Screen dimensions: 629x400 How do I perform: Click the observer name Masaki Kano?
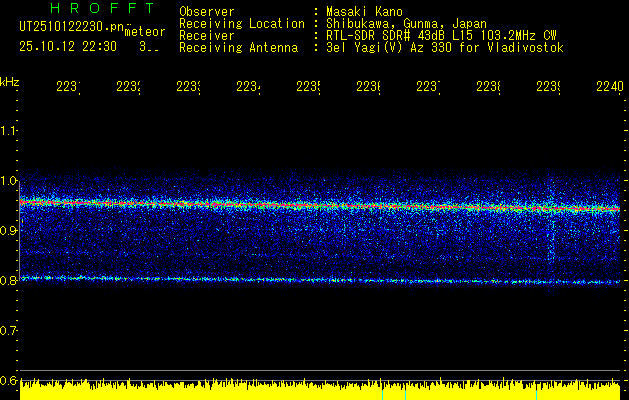pyautogui.click(x=364, y=12)
